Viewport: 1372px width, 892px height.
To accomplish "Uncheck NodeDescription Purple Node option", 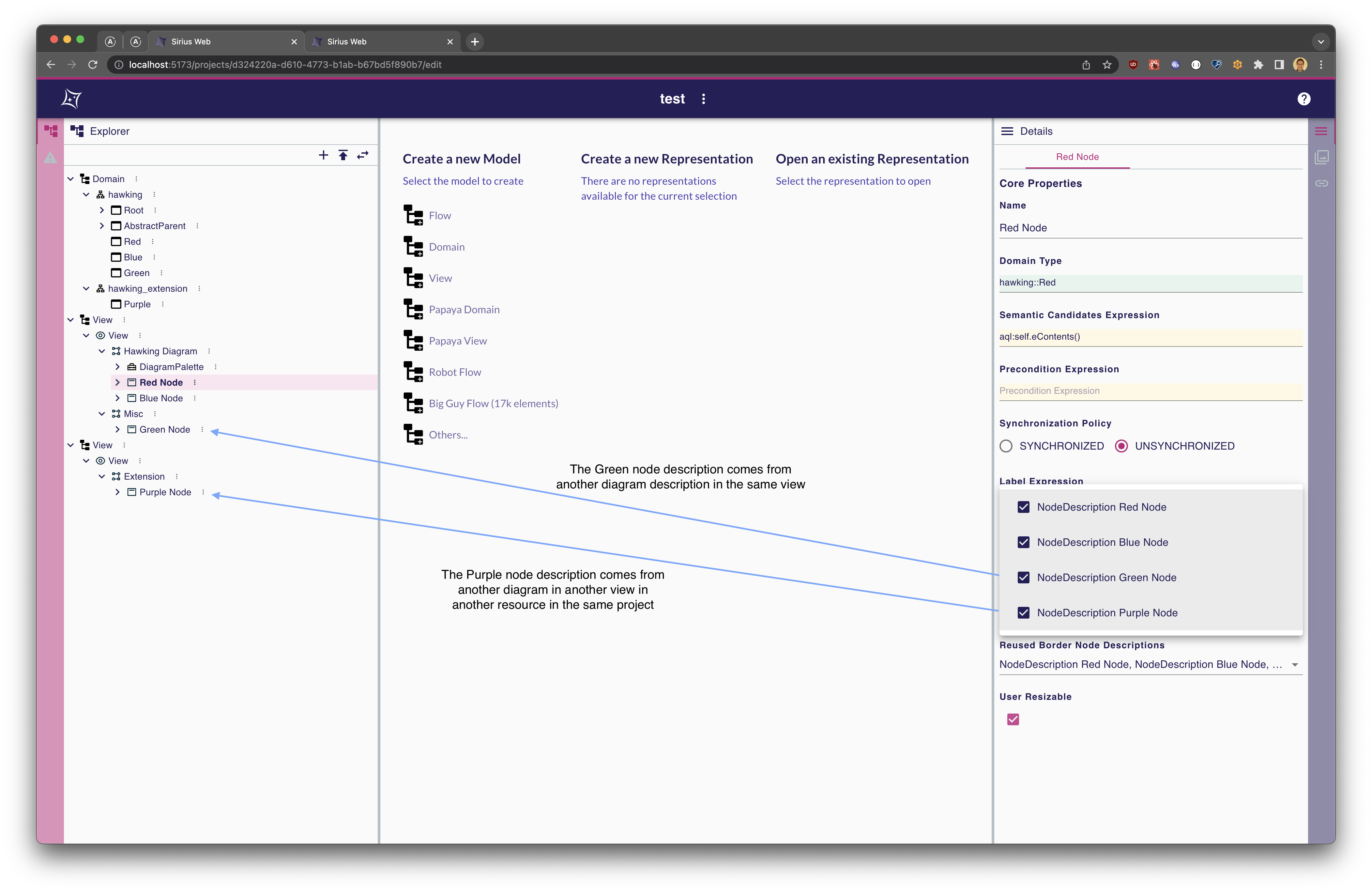I will [x=1023, y=612].
